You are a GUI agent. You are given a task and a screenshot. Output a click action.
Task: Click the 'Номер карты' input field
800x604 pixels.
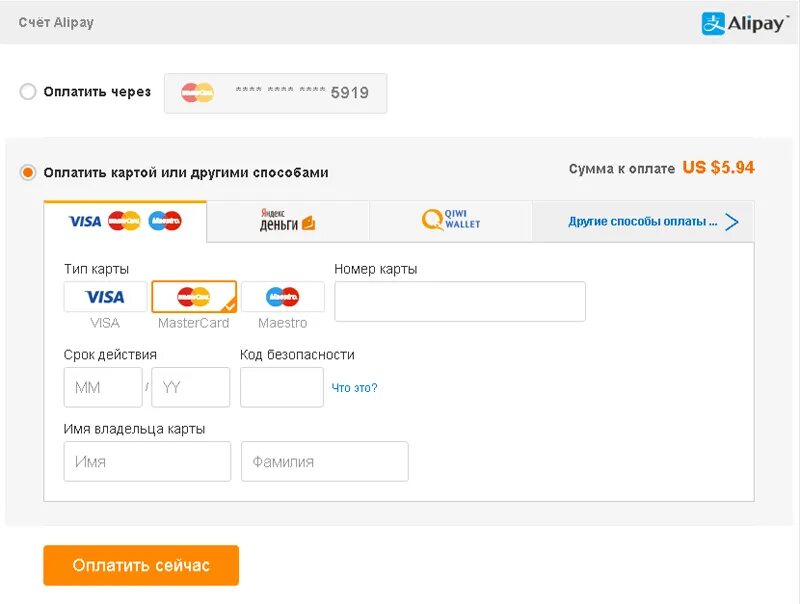[460, 301]
